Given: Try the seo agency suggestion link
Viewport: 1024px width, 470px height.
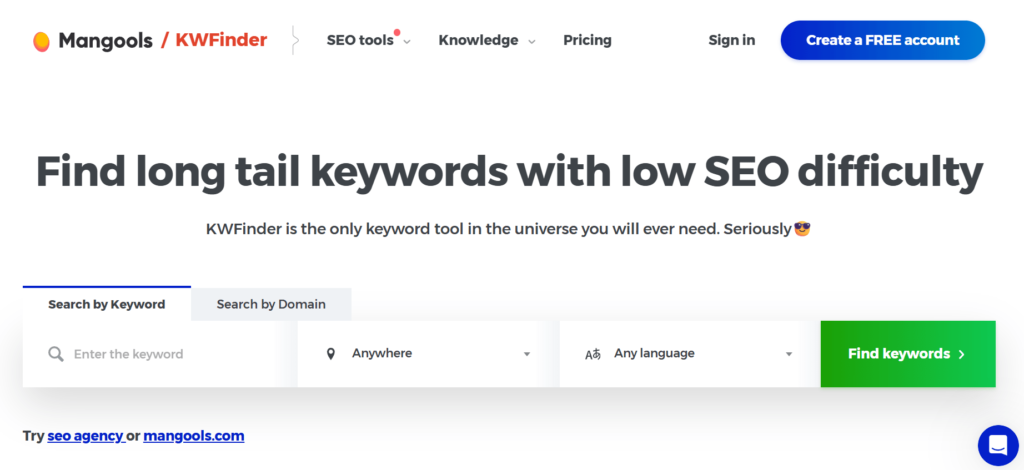Looking at the screenshot, I should pyautogui.click(x=86, y=436).
